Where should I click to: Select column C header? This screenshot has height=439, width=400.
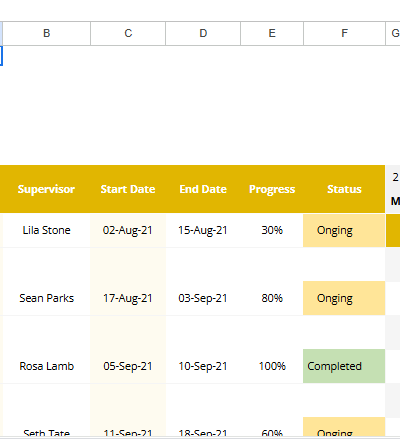click(128, 33)
